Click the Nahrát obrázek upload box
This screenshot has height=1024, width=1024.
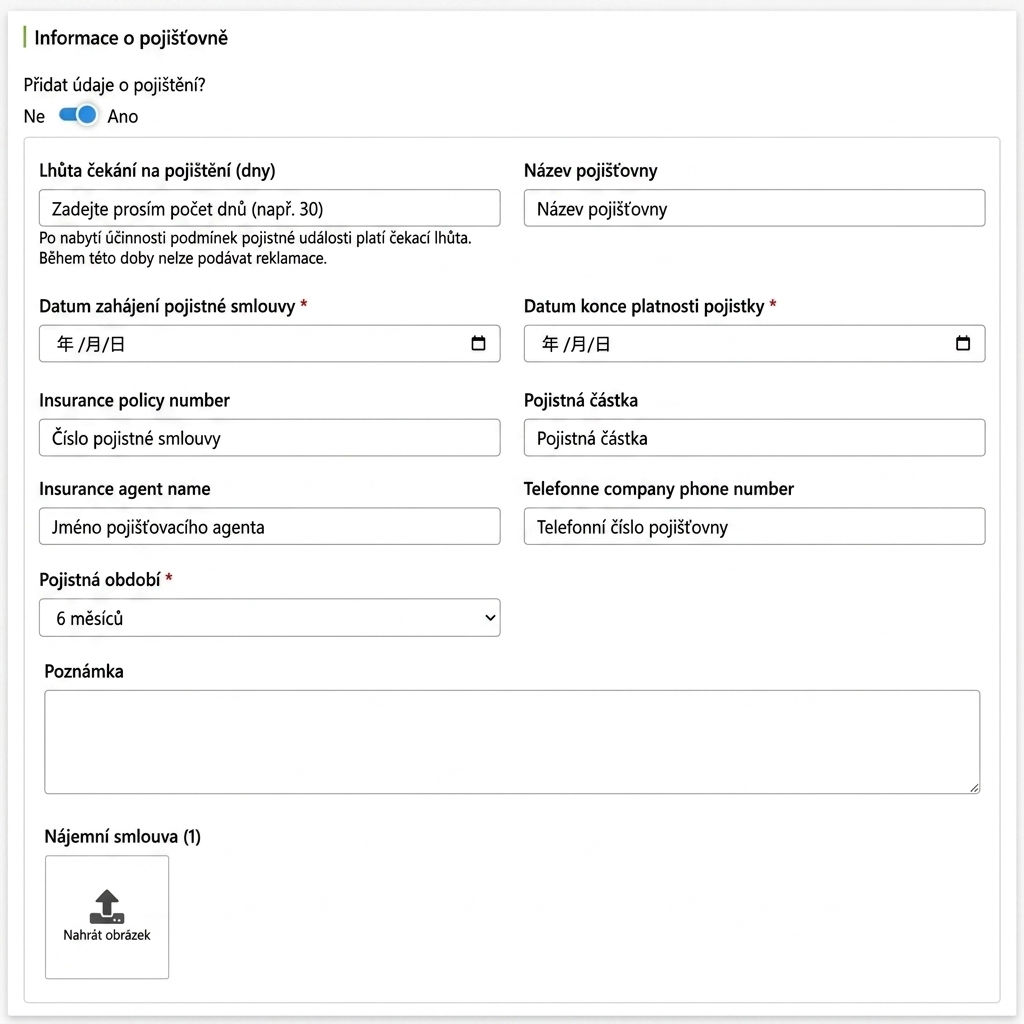pyautogui.click(x=107, y=917)
